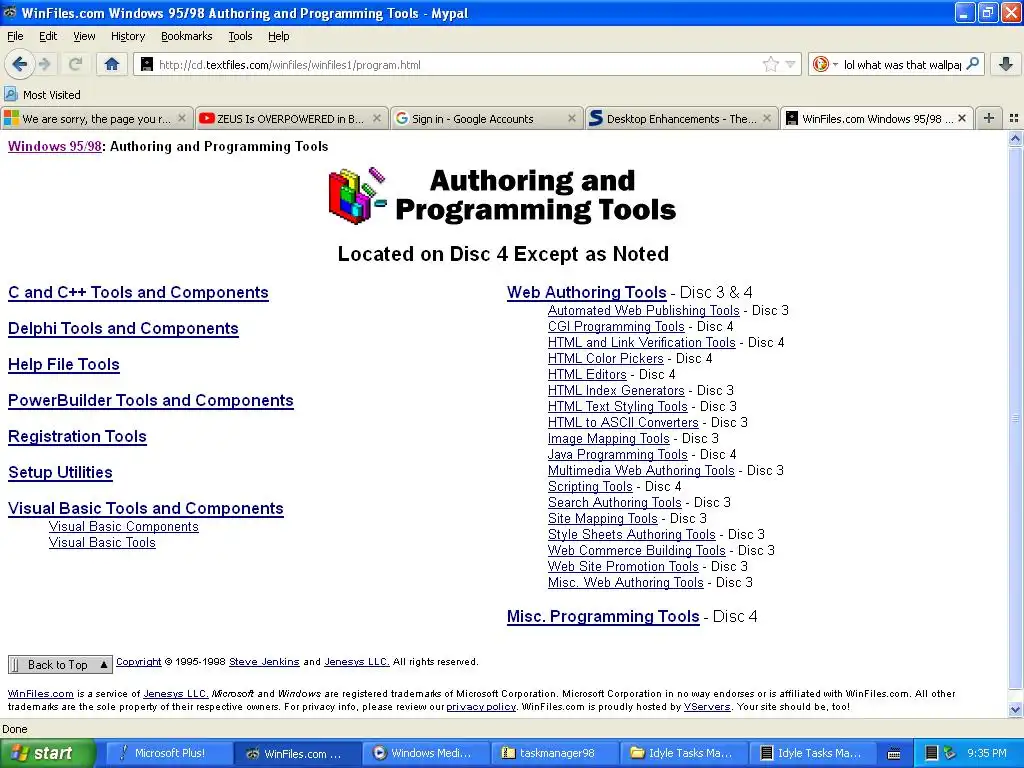Open the search engine selector dropdown
The height and width of the screenshot is (768, 1024).
pos(825,64)
